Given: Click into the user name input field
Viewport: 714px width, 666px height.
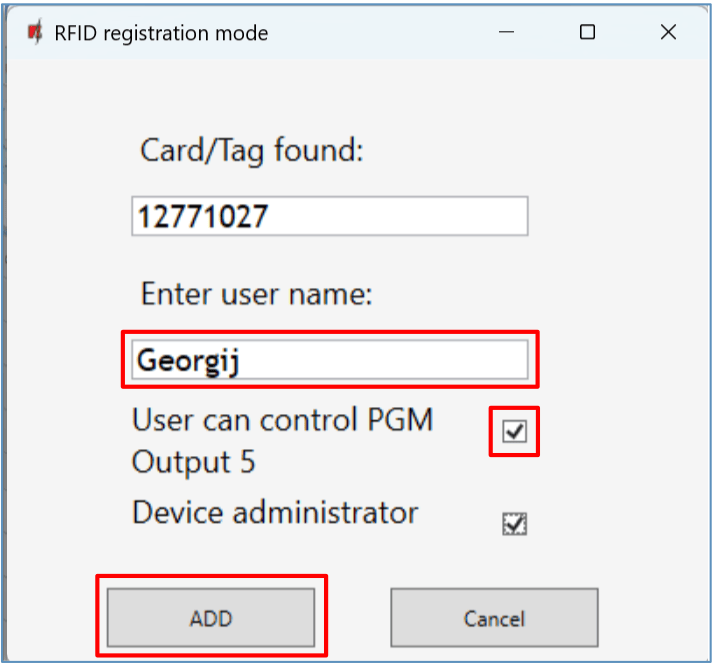Looking at the screenshot, I should click(329, 360).
